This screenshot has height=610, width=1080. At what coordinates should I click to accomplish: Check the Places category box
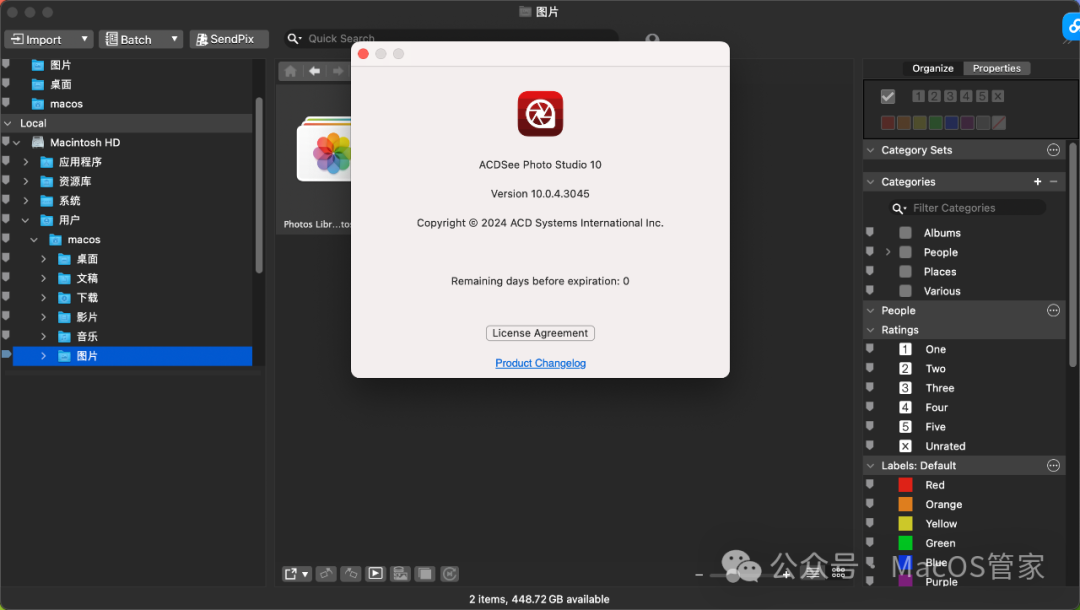pyautogui.click(x=905, y=271)
